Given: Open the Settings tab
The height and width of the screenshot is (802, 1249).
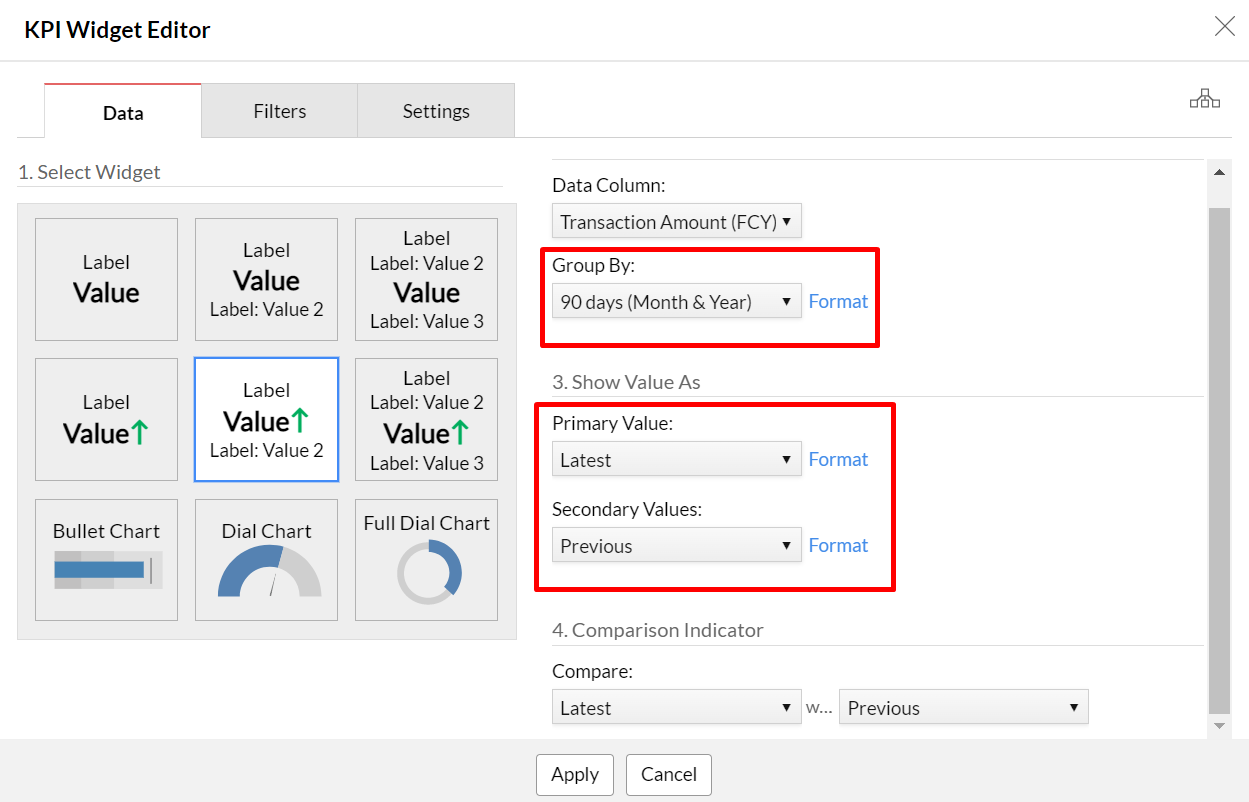Looking at the screenshot, I should (436, 111).
